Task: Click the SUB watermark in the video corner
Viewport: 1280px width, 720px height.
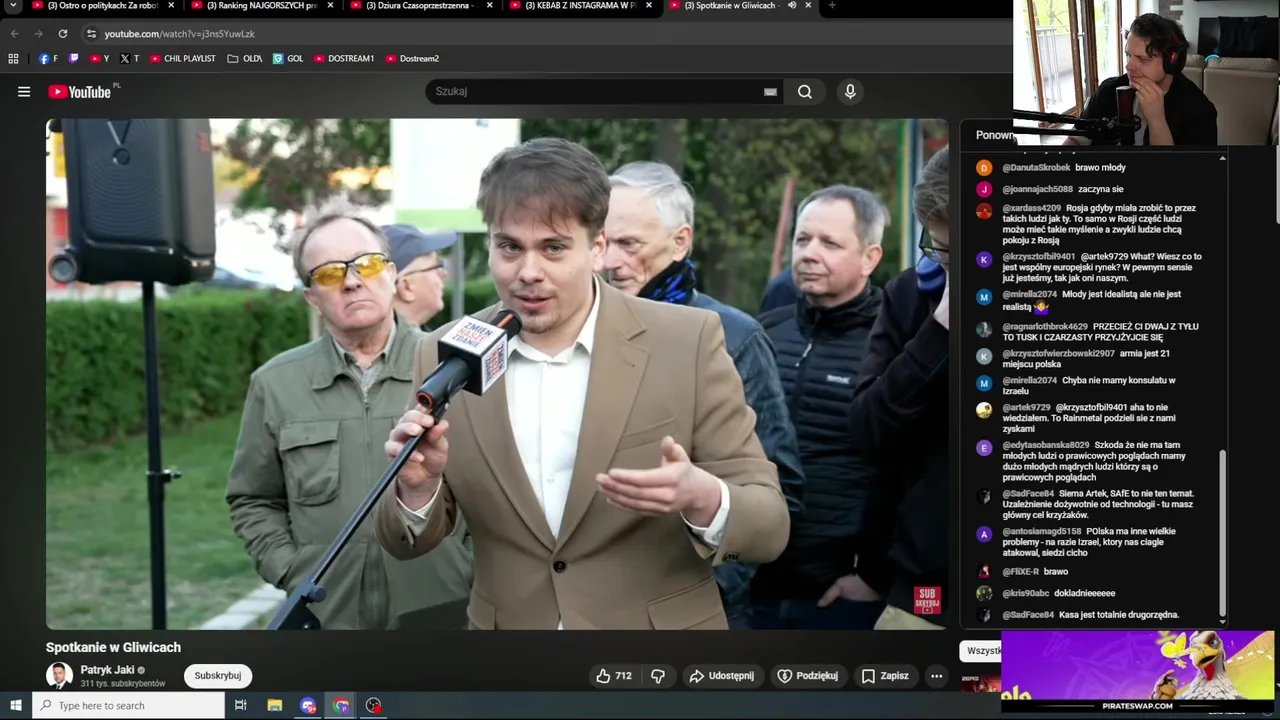Action: [x=927, y=600]
